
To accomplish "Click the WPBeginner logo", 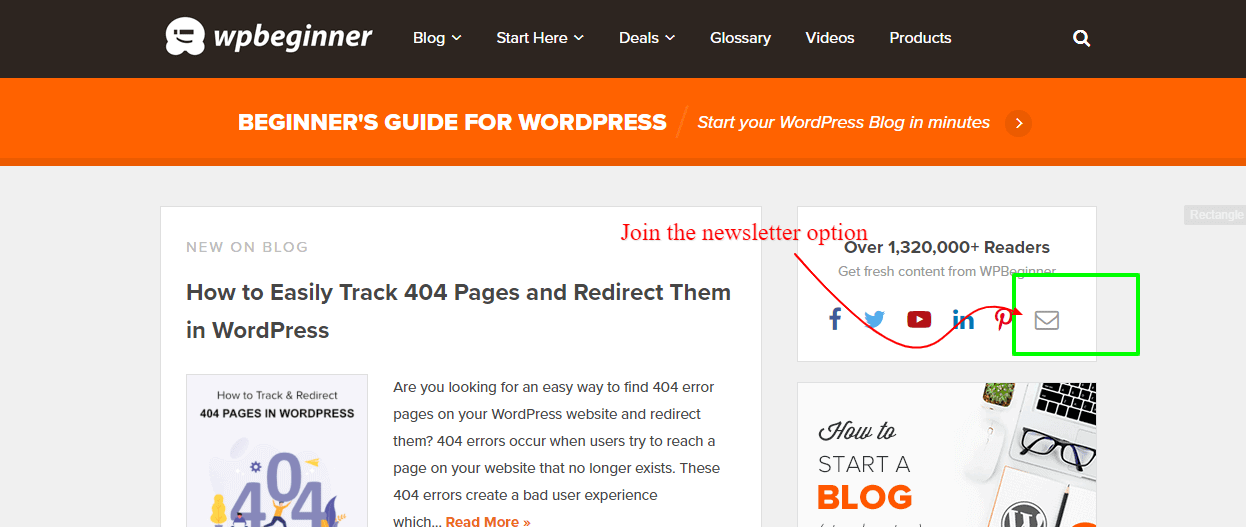I will pyautogui.click(x=269, y=38).
